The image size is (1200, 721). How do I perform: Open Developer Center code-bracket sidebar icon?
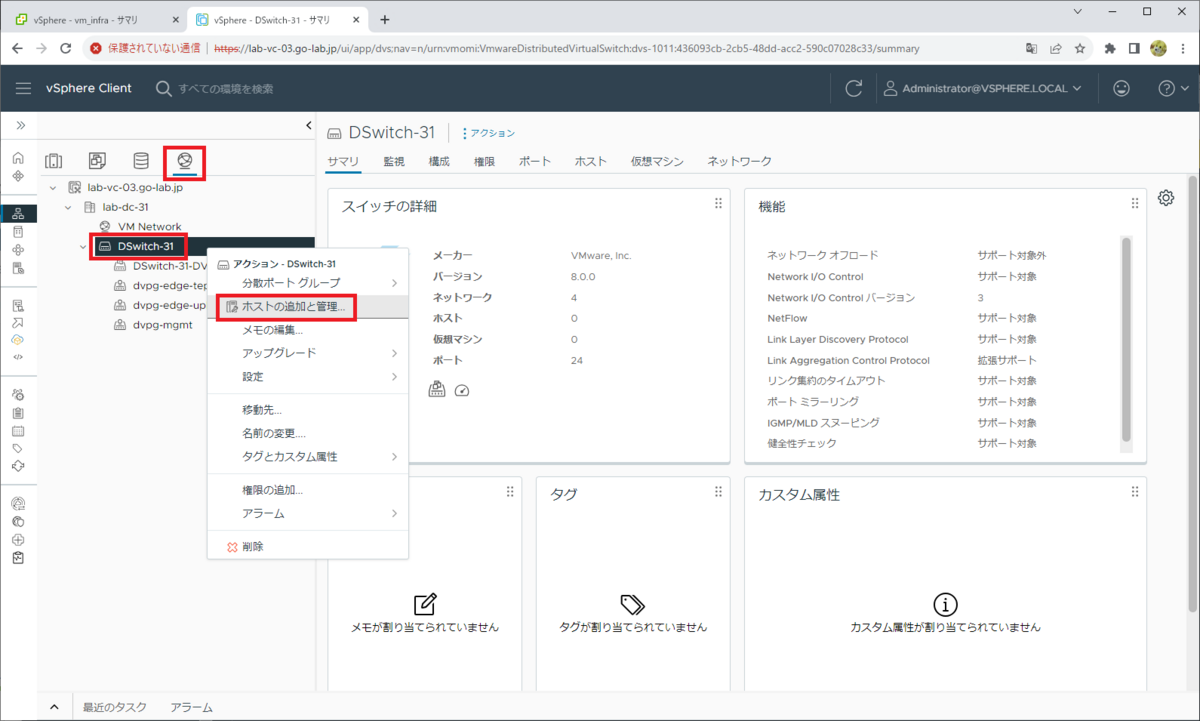18,356
